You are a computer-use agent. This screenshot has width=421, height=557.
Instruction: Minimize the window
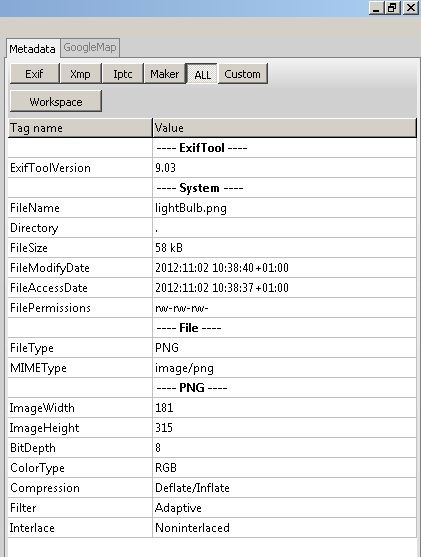(377, 7)
